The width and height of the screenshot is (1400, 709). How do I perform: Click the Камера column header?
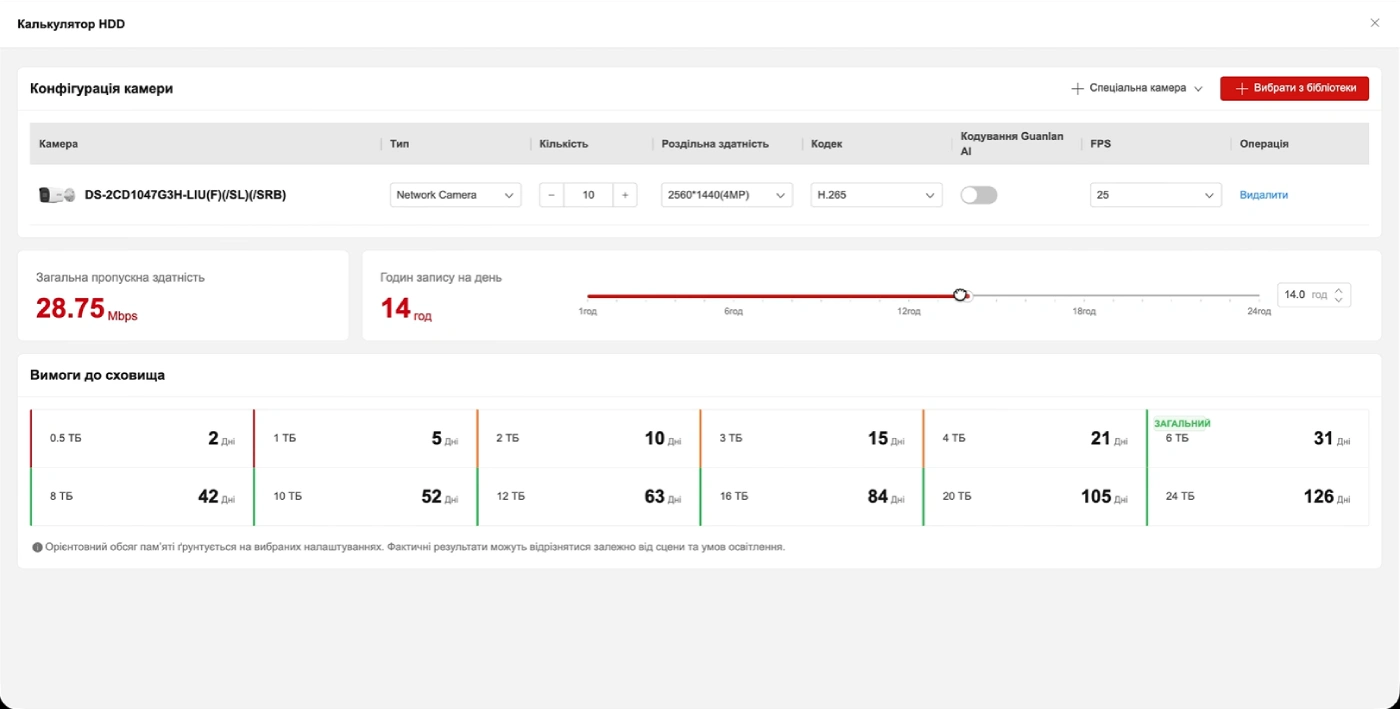tap(58, 144)
